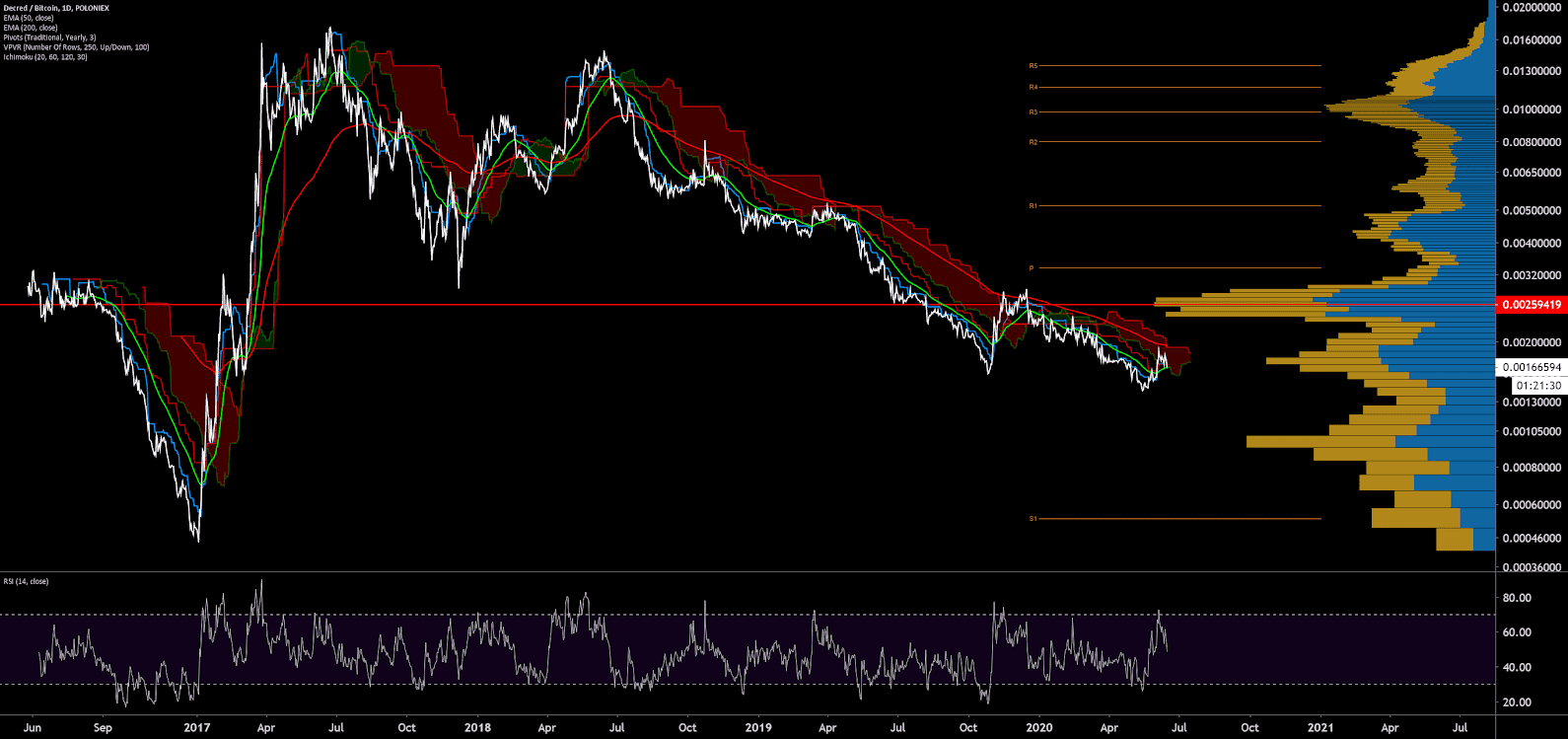The image size is (1568, 739).
Task: Select the VPVR volume profile legend entry
Action: click(x=76, y=47)
